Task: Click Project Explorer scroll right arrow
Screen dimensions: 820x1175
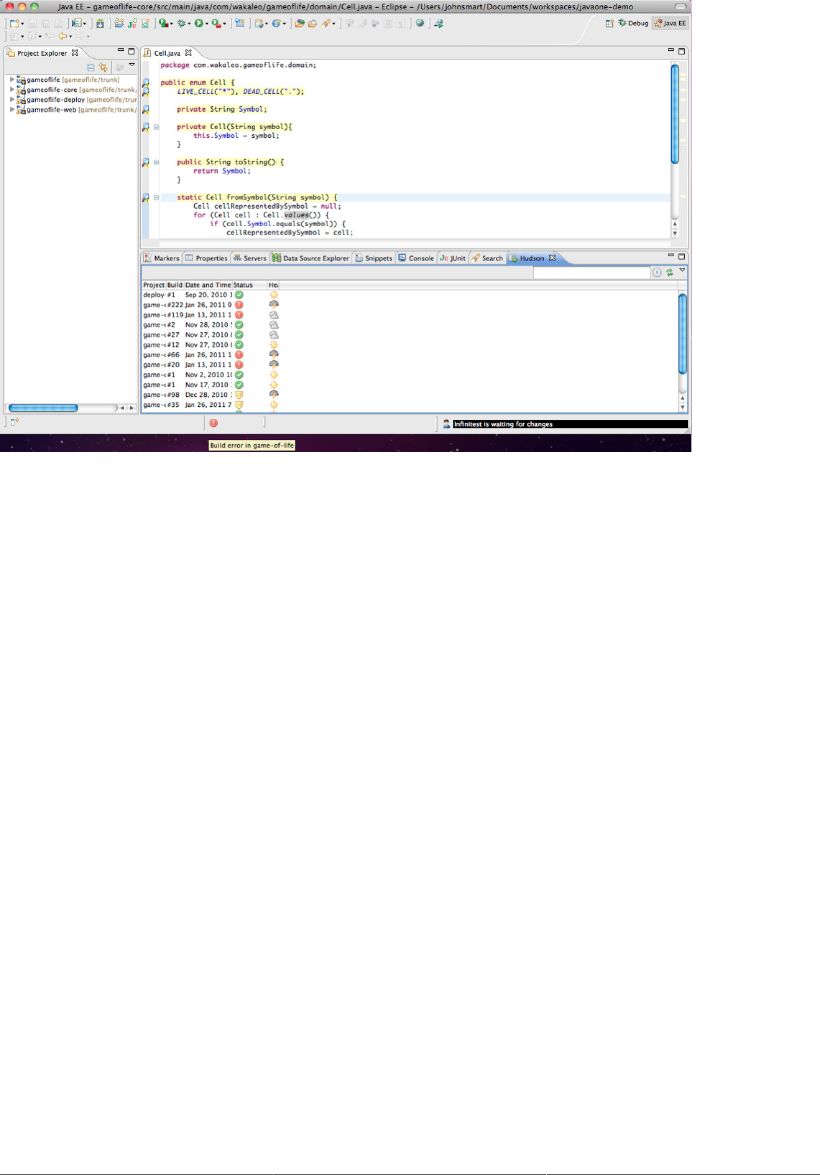Action: tap(132, 408)
